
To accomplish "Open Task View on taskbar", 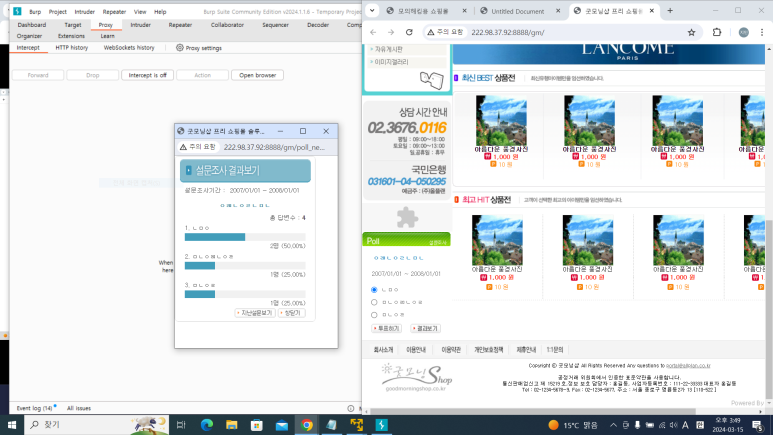I will click(181, 425).
